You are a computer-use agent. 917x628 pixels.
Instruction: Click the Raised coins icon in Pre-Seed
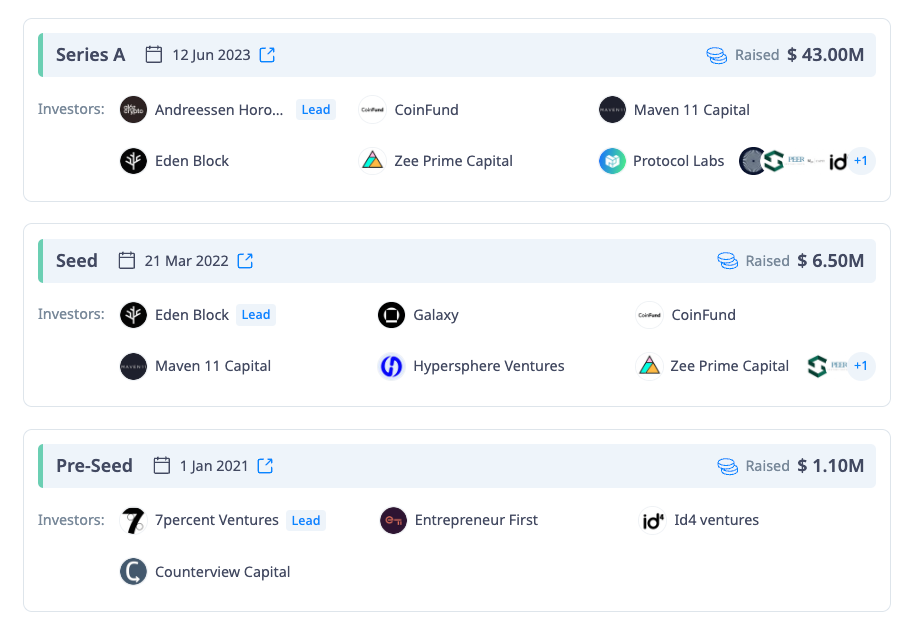click(728, 466)
